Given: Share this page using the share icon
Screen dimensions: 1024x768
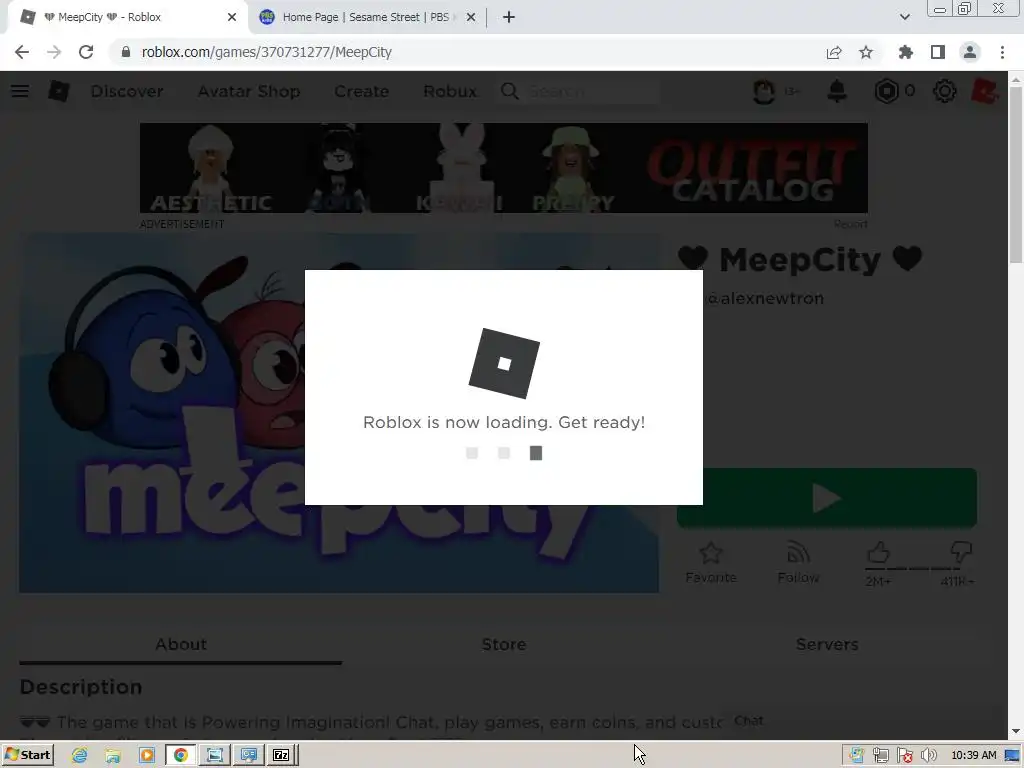Looking at the screenshot, I should pos(834,52).
